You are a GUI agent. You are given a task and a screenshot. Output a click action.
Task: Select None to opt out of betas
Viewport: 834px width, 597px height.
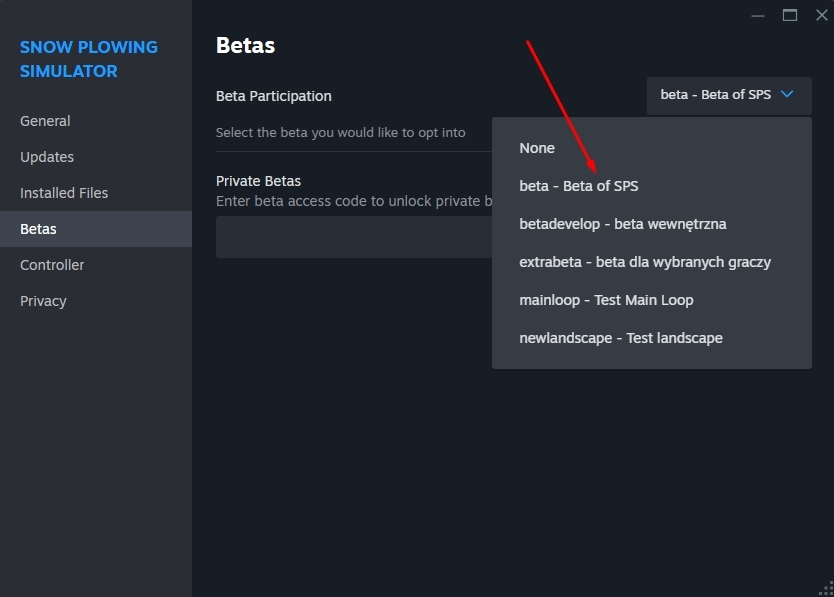(x=537, y=148)
